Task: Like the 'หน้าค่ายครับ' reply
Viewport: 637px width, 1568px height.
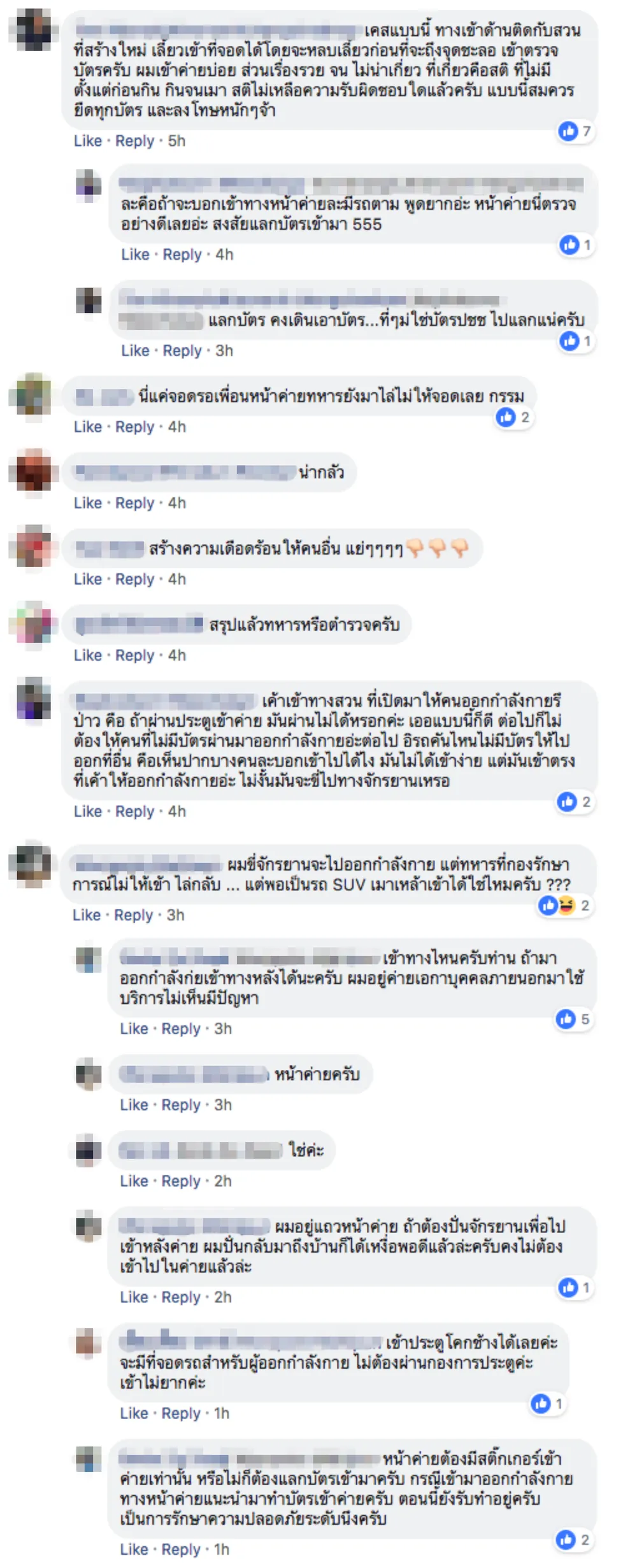Action: tap(134, 1105)
